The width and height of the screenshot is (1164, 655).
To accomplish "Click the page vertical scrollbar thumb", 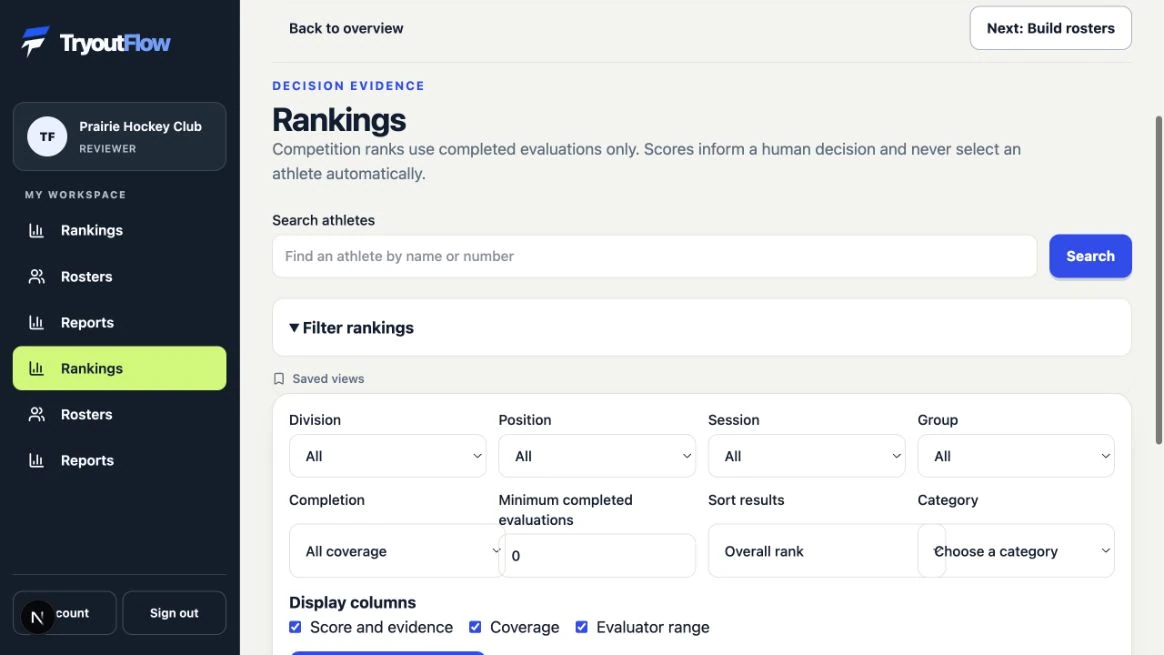I will tap(1158, 280).
